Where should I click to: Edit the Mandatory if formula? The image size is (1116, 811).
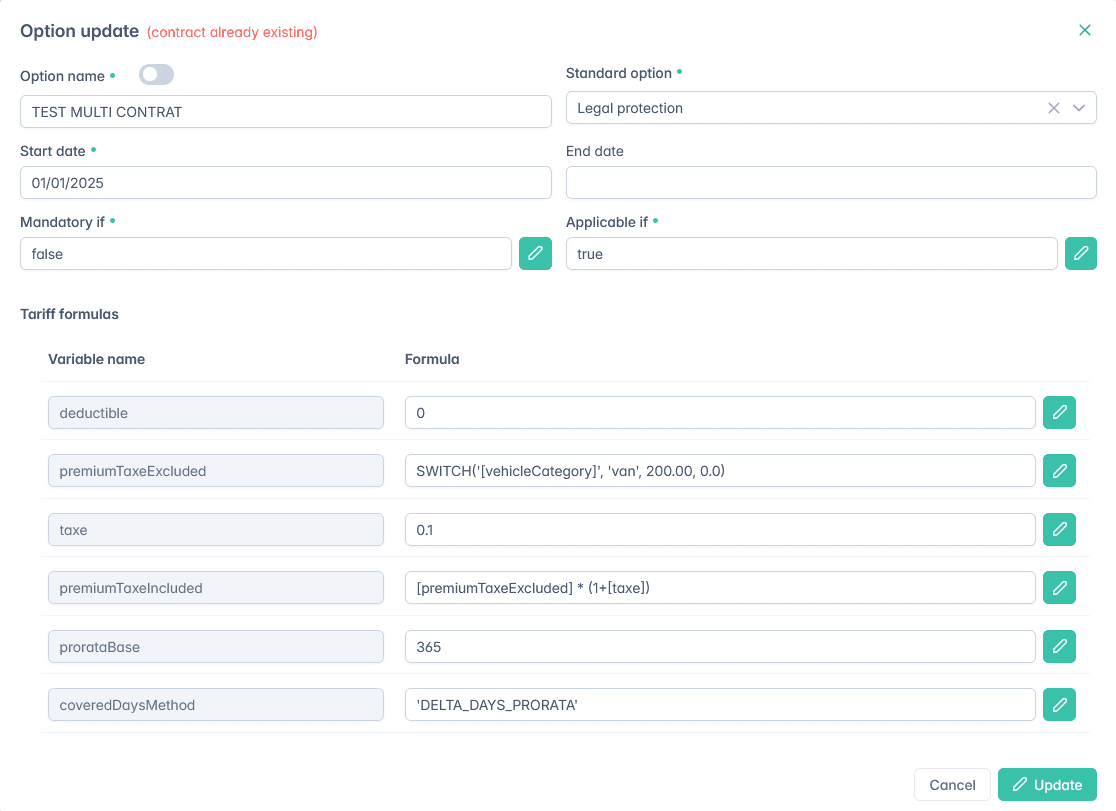(x=535, y=253)
